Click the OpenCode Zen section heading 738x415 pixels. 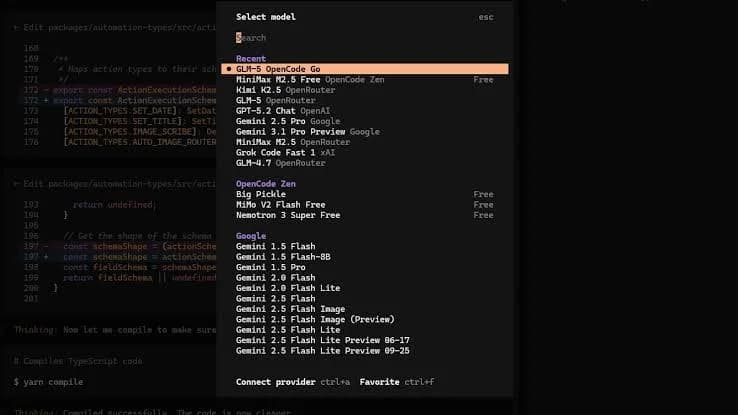[x=266, y=184]
